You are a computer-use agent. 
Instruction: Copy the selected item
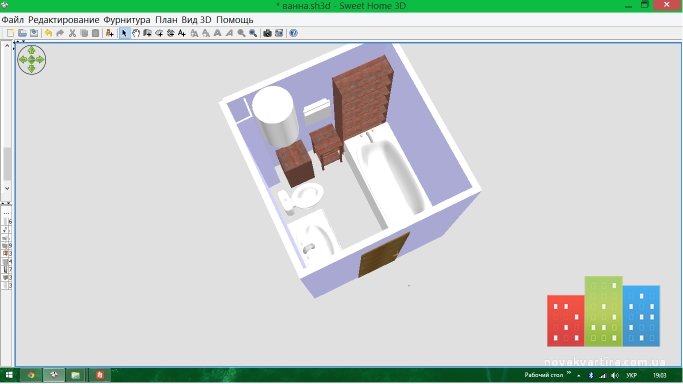click(x=84, y=33)
